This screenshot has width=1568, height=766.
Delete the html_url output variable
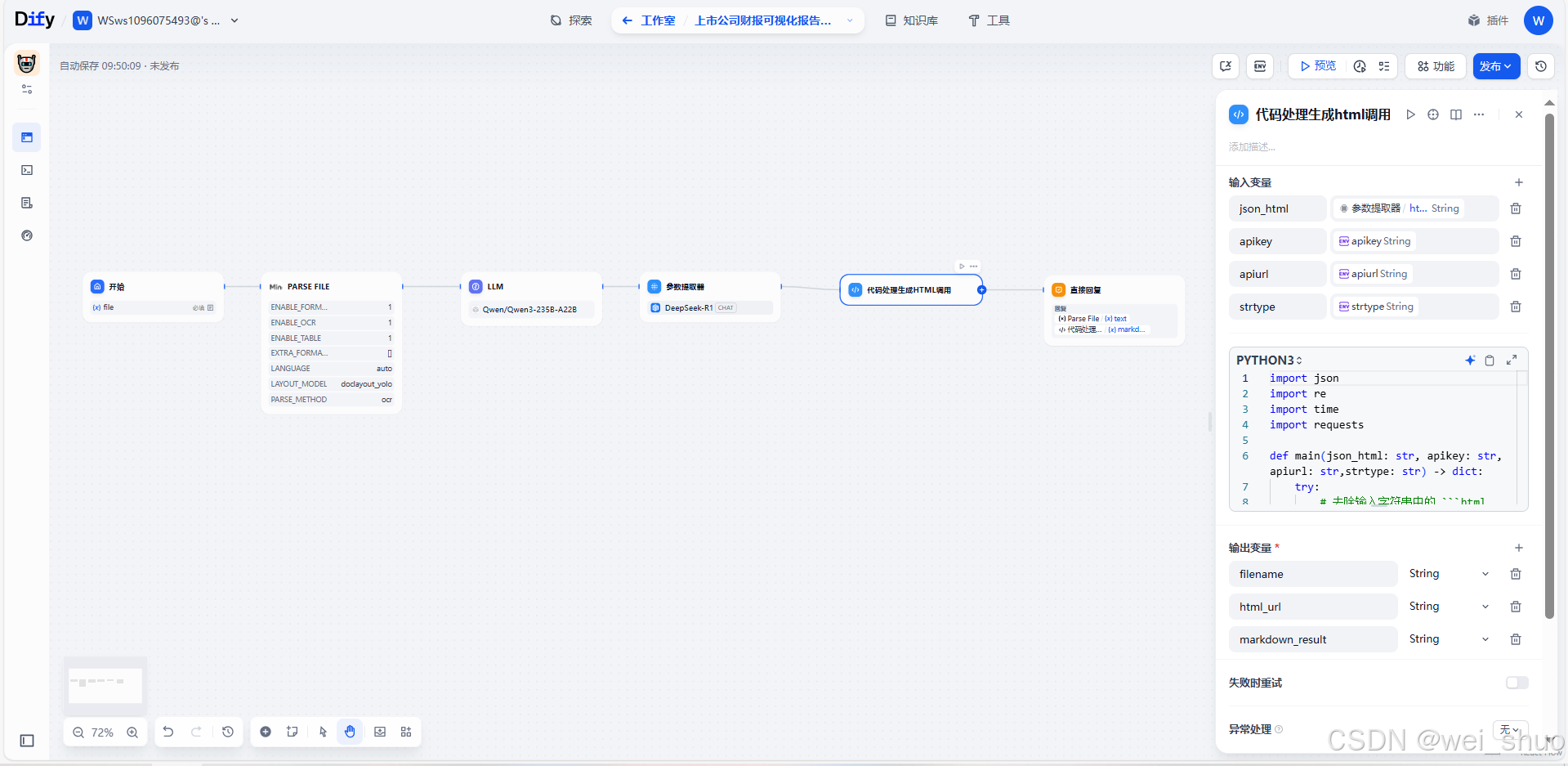(1516, 607)
